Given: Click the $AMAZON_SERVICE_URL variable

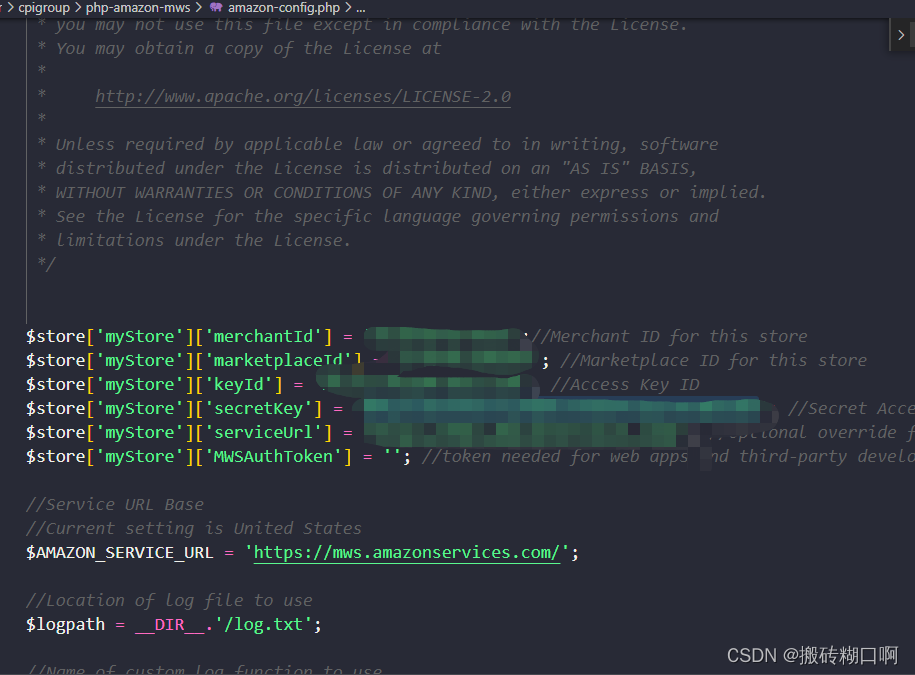Looking at the screenshot, I should click(x=119, y=552).
